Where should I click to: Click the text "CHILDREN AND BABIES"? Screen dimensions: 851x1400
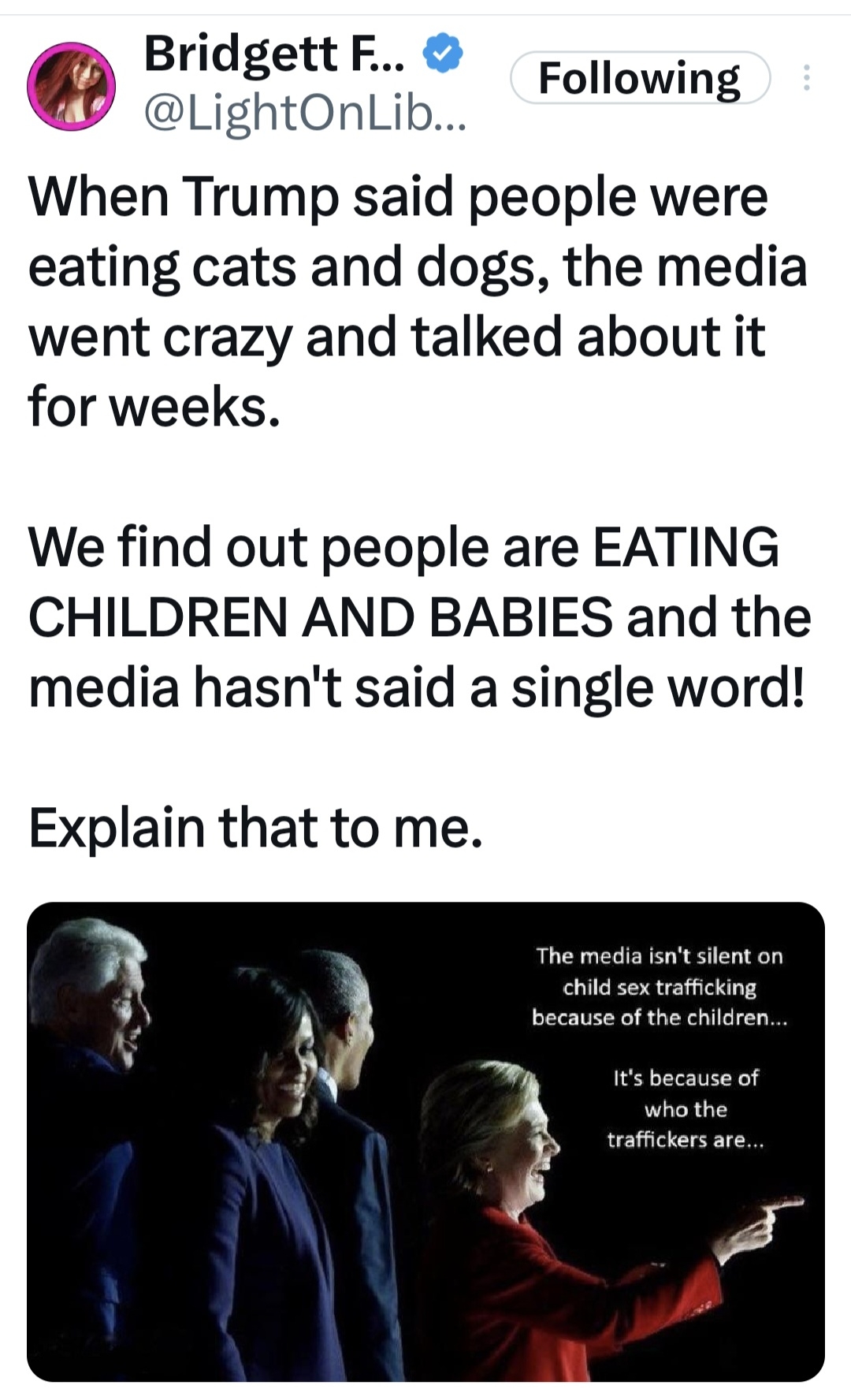(320, 617)
